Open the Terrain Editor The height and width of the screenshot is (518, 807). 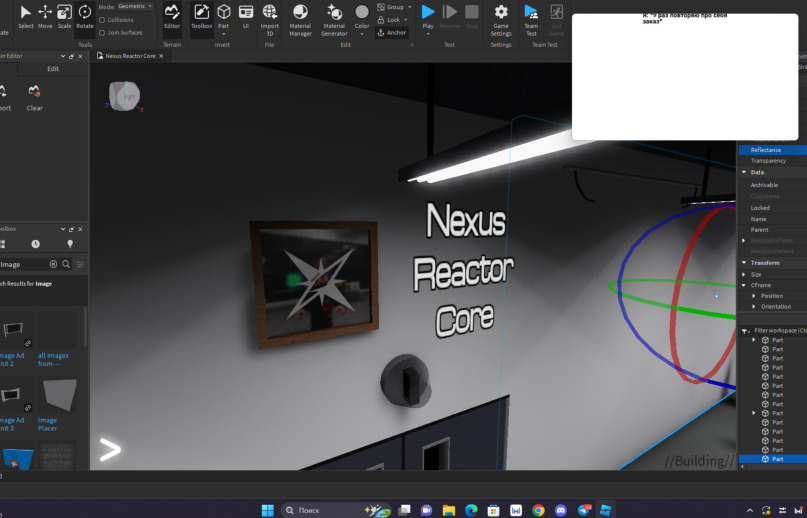[x=172, y=17]
